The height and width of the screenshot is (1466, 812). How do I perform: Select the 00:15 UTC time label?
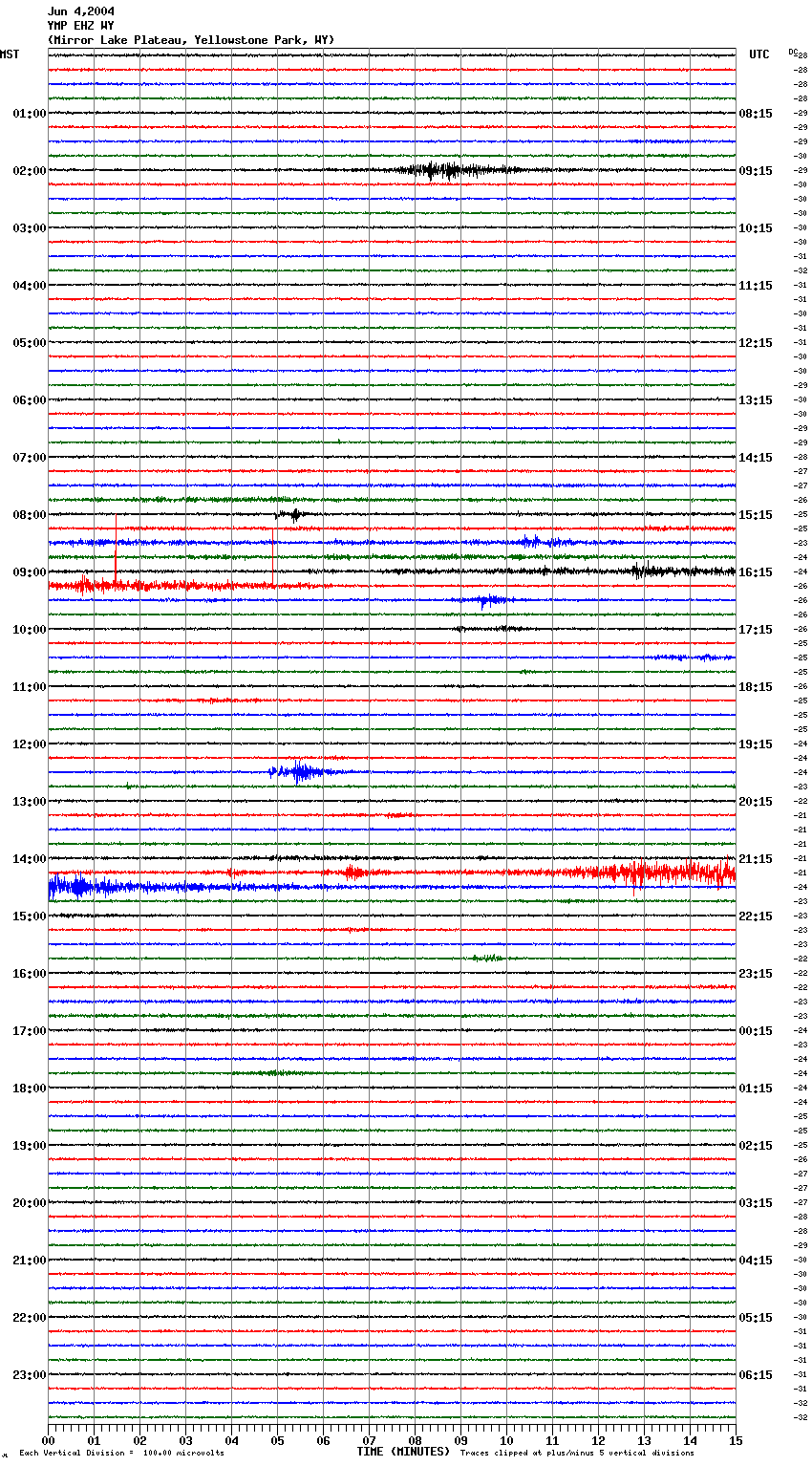point(756,1031)
